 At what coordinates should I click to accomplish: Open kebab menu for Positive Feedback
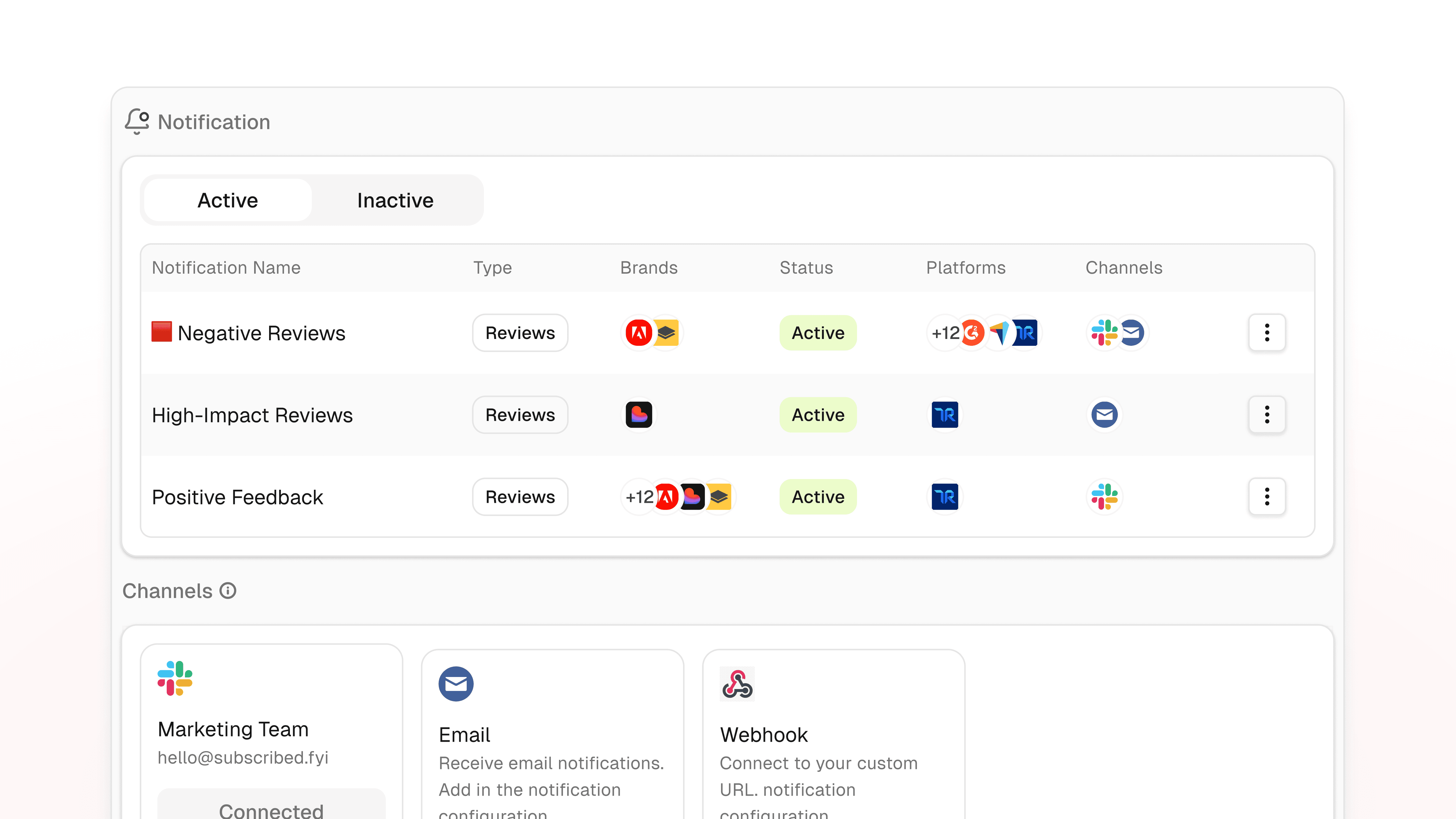coord(1267,497)
